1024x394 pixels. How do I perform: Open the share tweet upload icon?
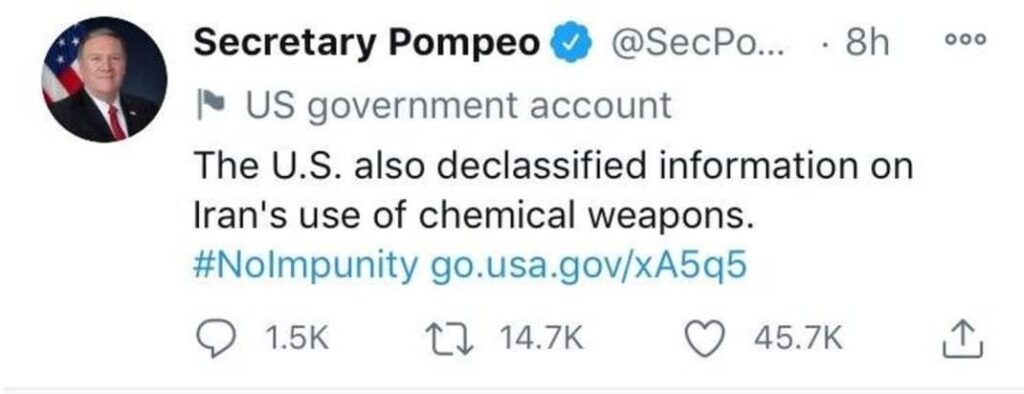(x=963, y=340)
